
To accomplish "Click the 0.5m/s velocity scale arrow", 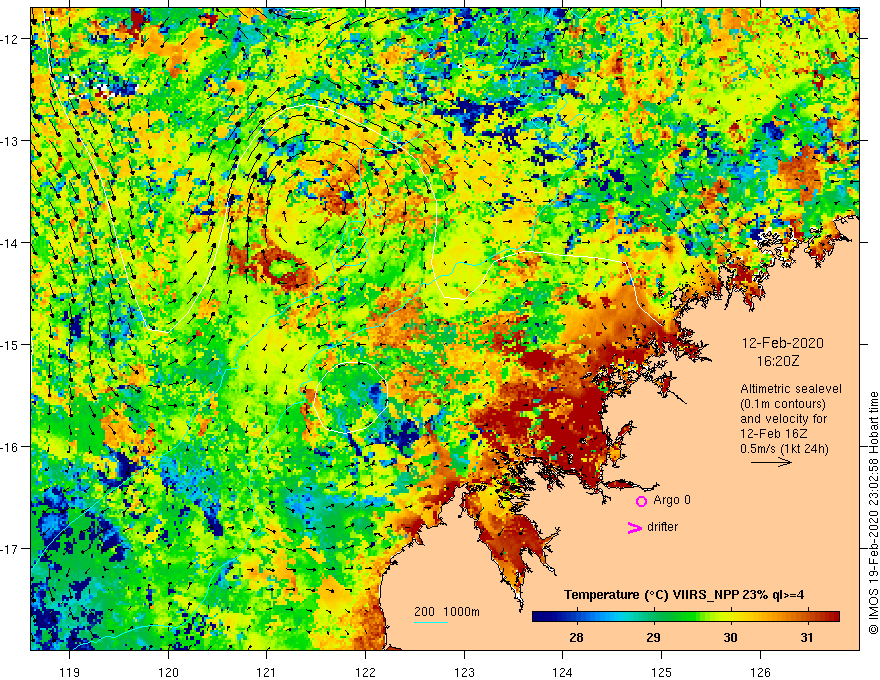I will point(771,462).
